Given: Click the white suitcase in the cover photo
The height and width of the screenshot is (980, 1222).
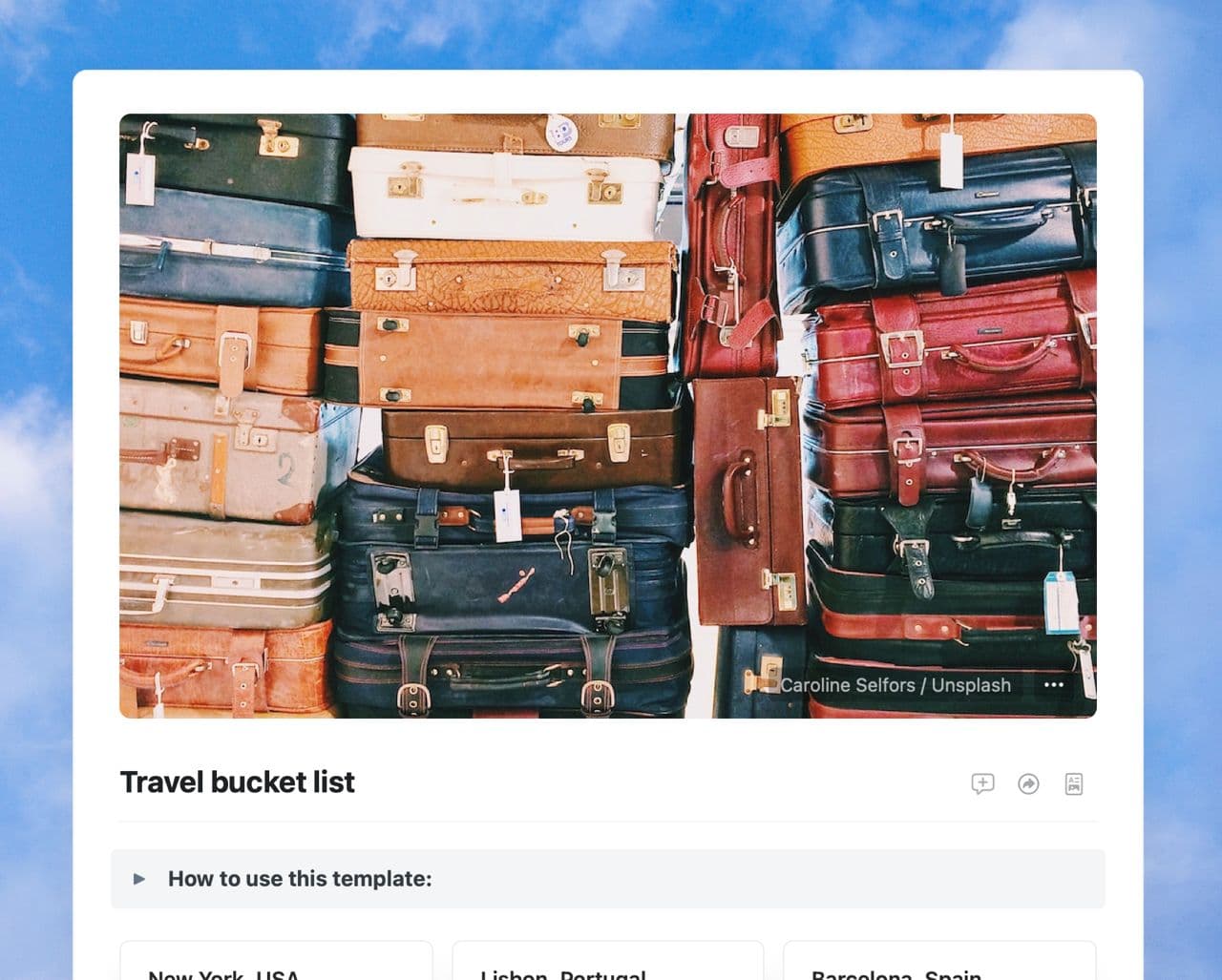Looking at the screenshot, I should click(x=506, y=191).
